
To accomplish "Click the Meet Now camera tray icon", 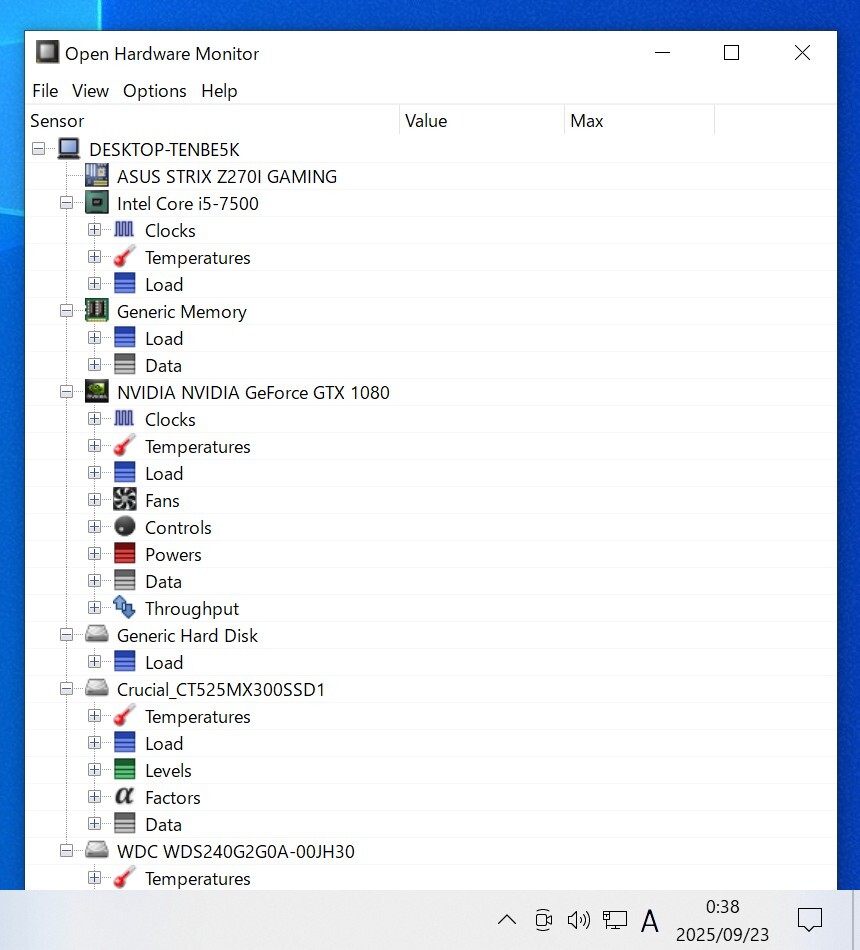I will tap(544, 920).
